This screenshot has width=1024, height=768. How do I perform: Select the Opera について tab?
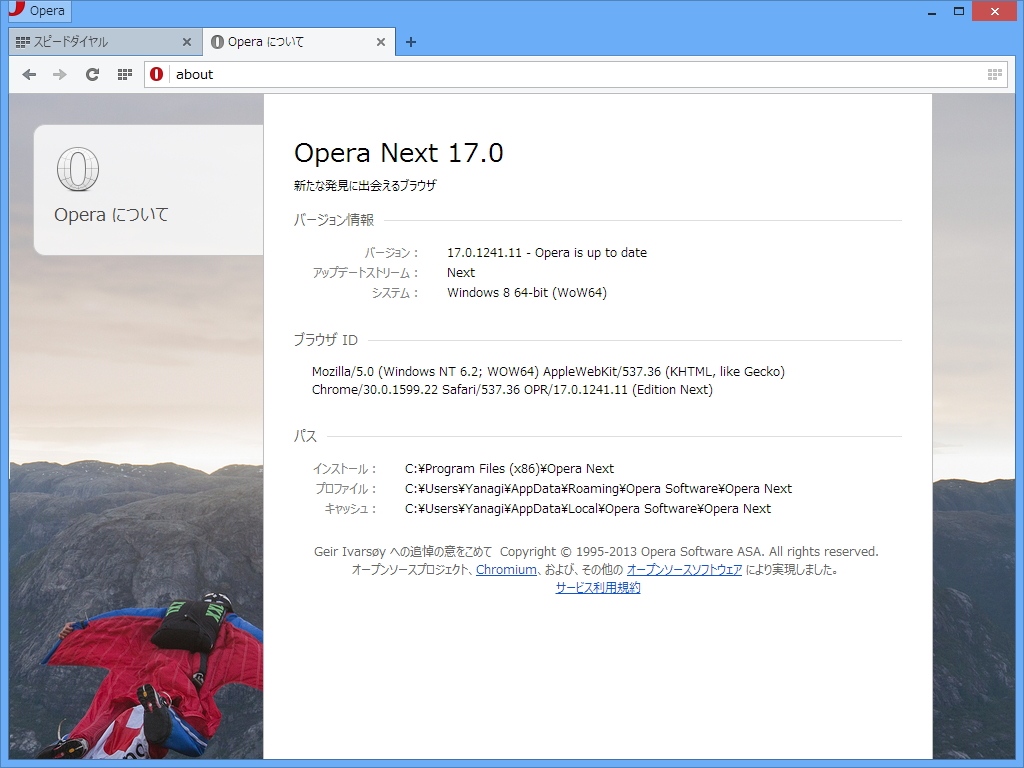(x=280, y=42)
